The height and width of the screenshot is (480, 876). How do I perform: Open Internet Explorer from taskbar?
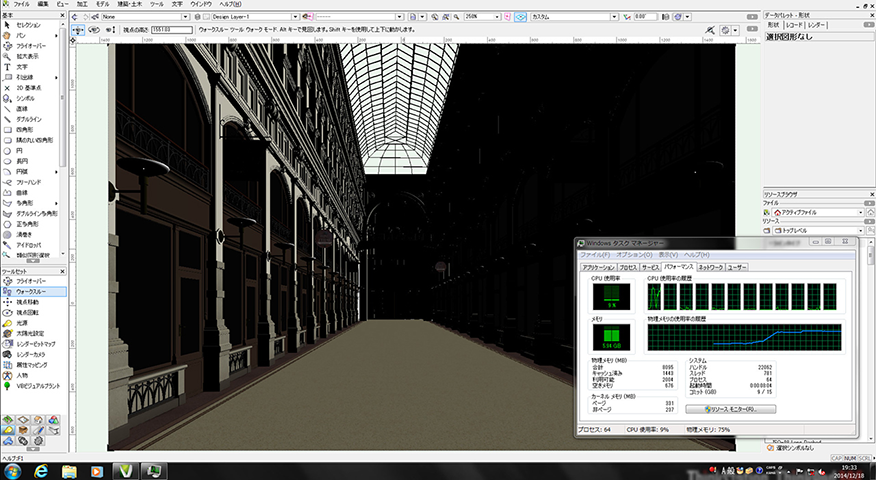[x=41, y=471]
